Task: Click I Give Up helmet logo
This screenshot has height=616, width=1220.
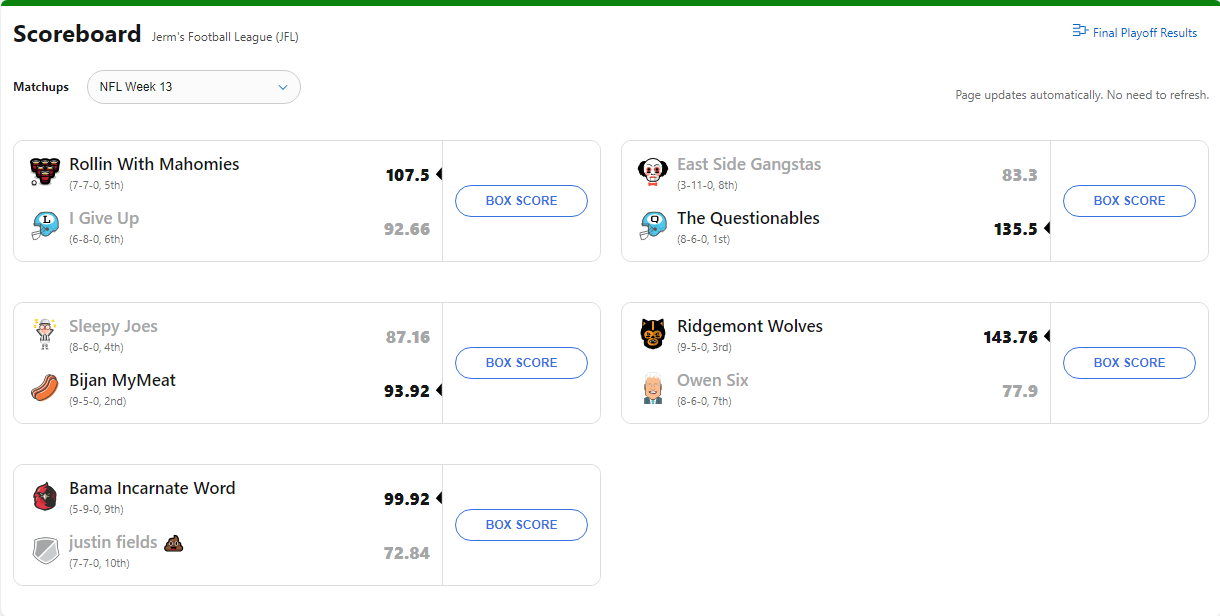Action: point(45,226)
